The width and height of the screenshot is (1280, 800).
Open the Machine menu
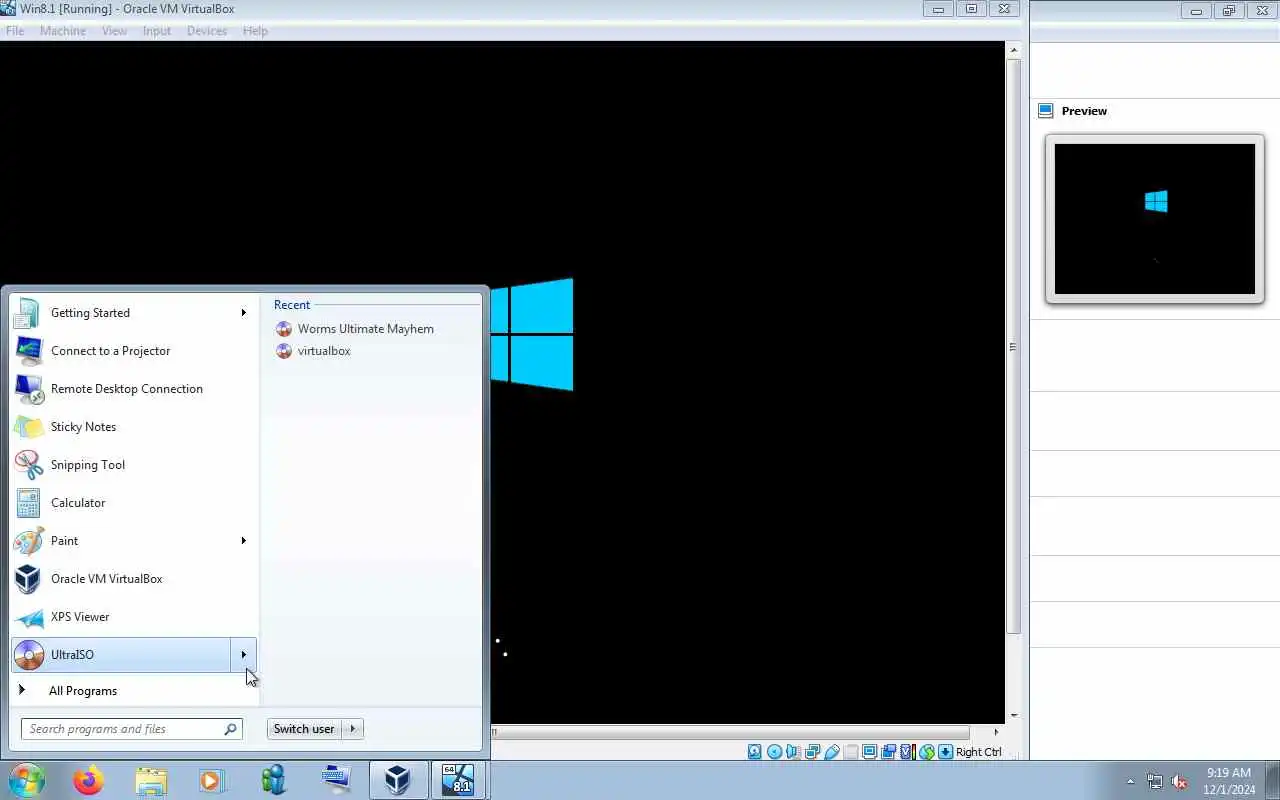tap(63, 31)
